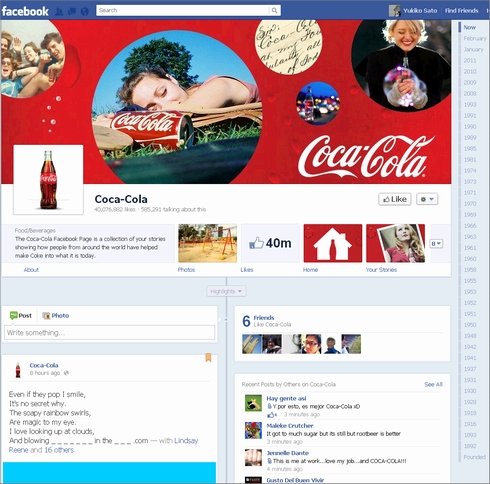Jump to Founded on timeline
490x484 pixels.
474,457
